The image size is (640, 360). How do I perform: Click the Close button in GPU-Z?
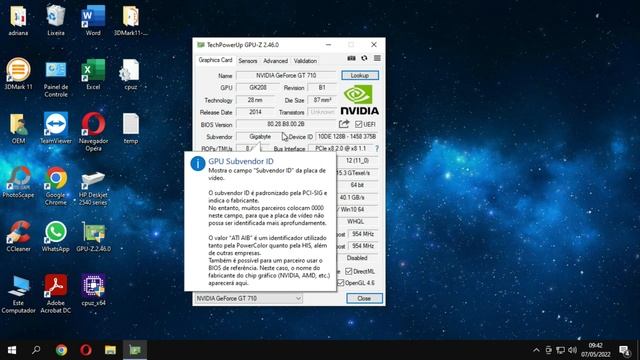[x=364, y=298]
